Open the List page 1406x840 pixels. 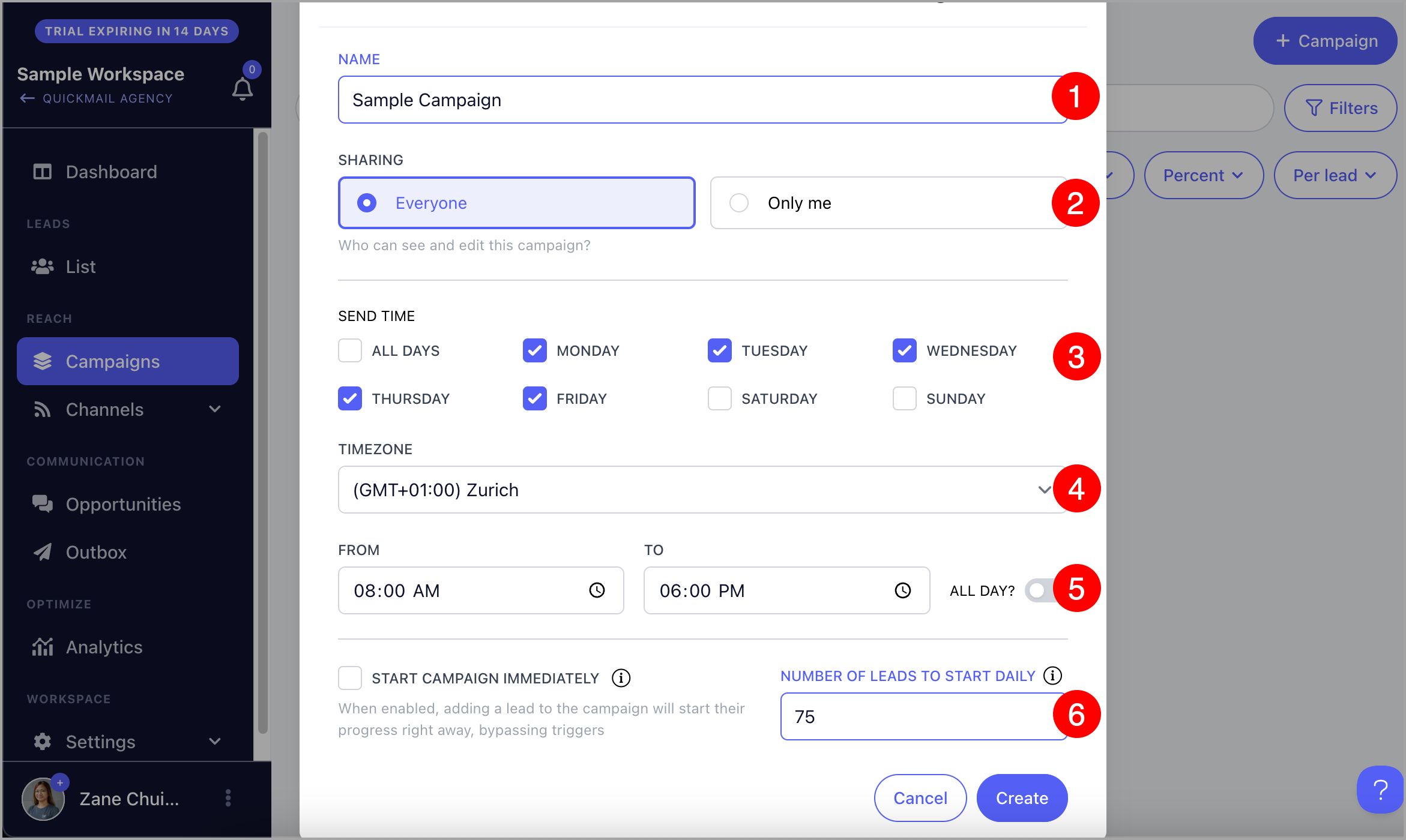tap(128, 266)
